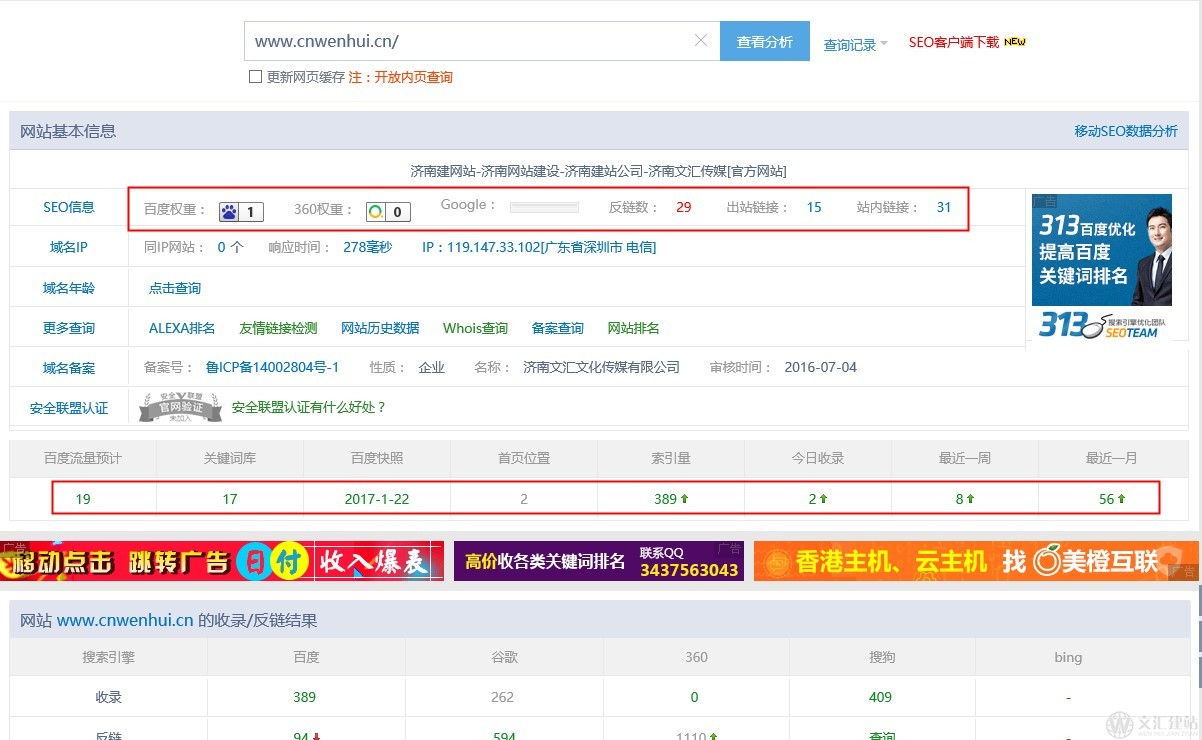1202x740 pixels.
Task: Clear the URL field with the X icon
Action: pos(701,41)
